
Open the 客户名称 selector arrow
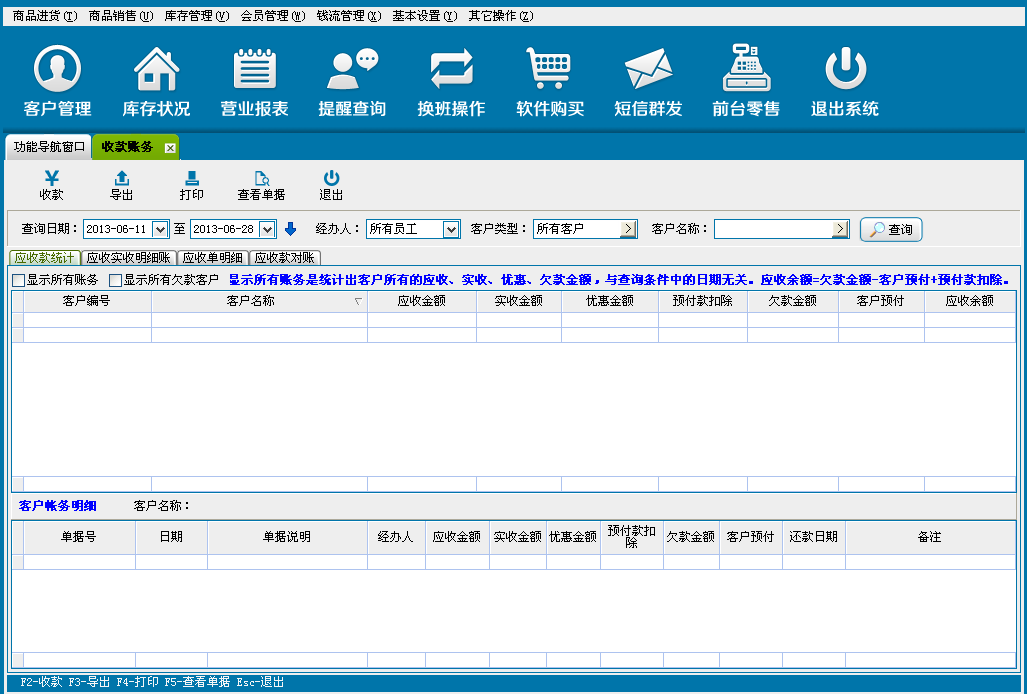point(840,228)
